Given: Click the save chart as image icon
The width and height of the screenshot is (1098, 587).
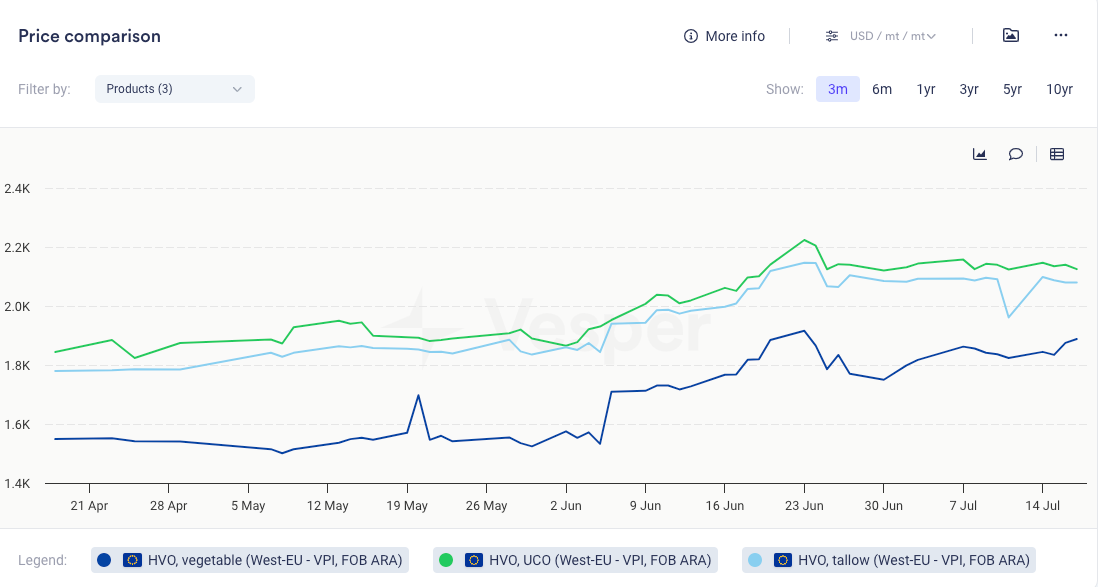Looking at the screenshot, I should [x=1011, y=36].
